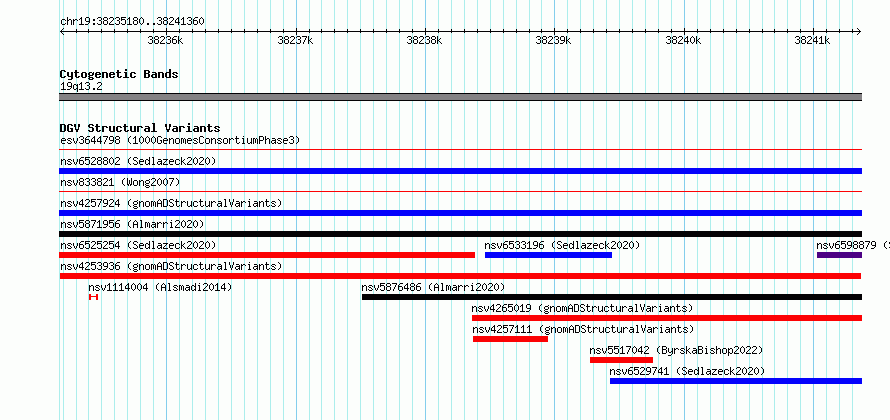This screenshot has height=420, width=890.
Task: Select the nsv4257111 red bar
Action: [510, 339]
